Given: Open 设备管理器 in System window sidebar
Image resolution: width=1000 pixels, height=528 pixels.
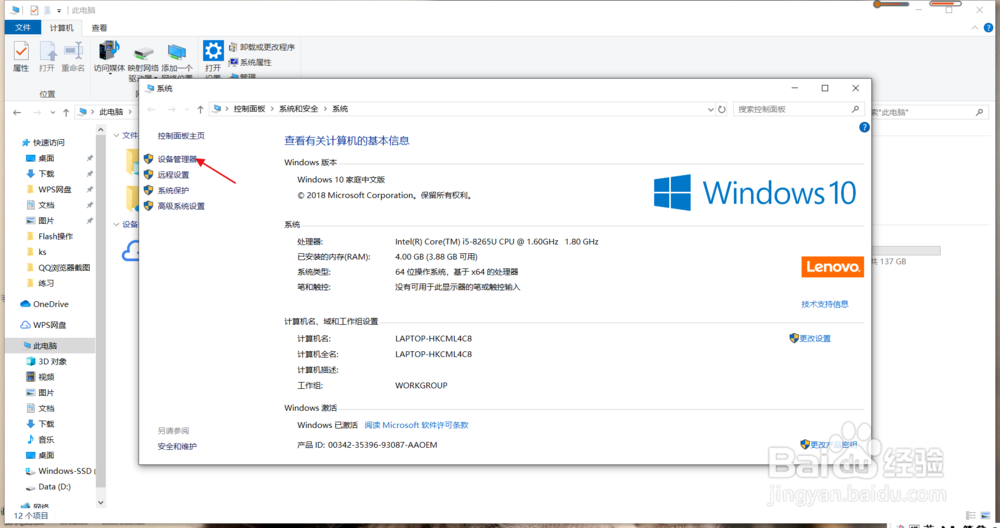Looking at the screenshot, I should [x=177, y=159].
